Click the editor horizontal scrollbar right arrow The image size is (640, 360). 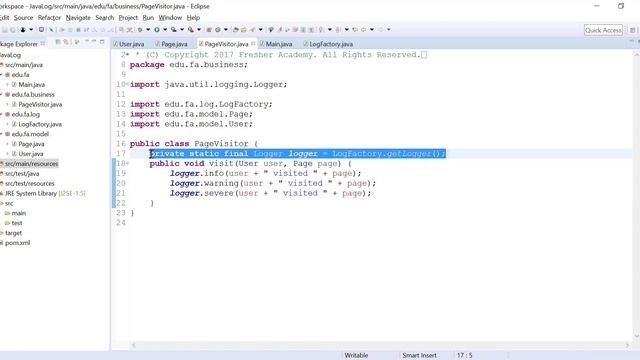tap(627, 345)
